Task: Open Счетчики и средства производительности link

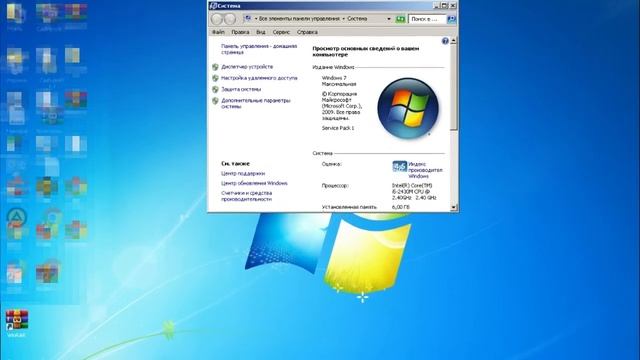Action: (x=247, y=196)
